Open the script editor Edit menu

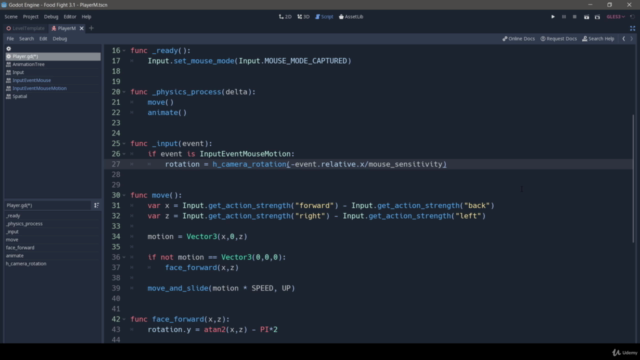[x=43, y=39]
